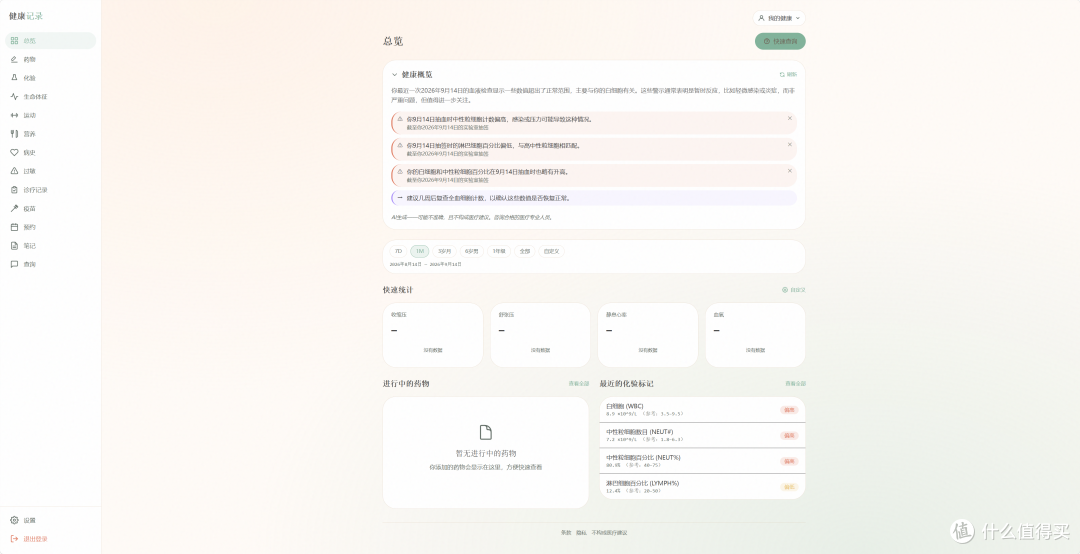The width and height of the screenshot is (1080, 554).
Task: Select the 6个月 time range
Action: click(471, 252)
